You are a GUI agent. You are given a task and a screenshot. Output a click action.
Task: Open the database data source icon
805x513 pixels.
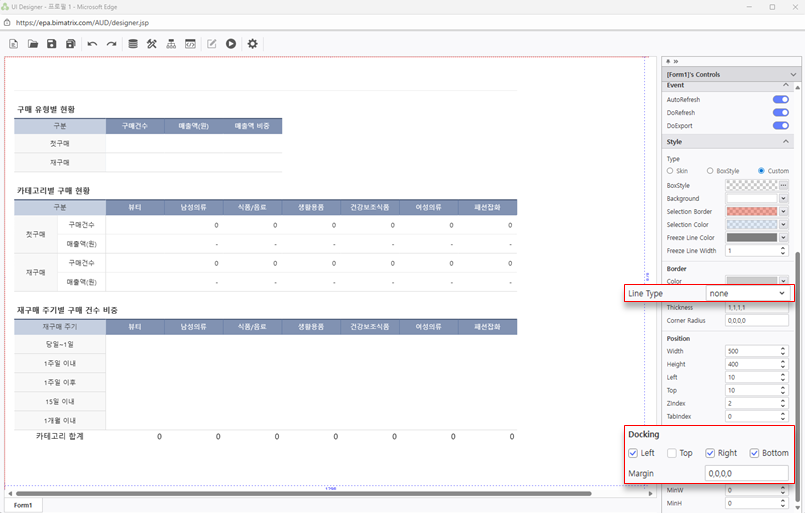coord(133,44)
